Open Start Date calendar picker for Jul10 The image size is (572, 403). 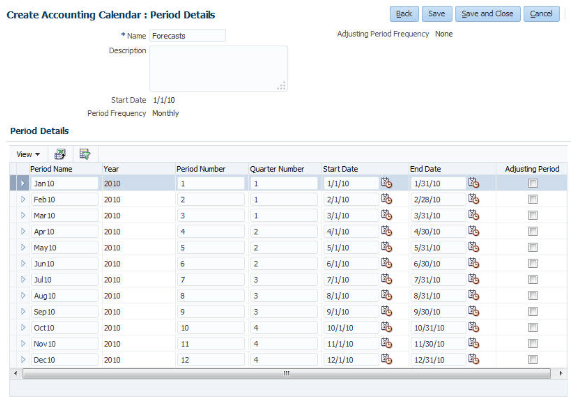[x=386, y=279]
